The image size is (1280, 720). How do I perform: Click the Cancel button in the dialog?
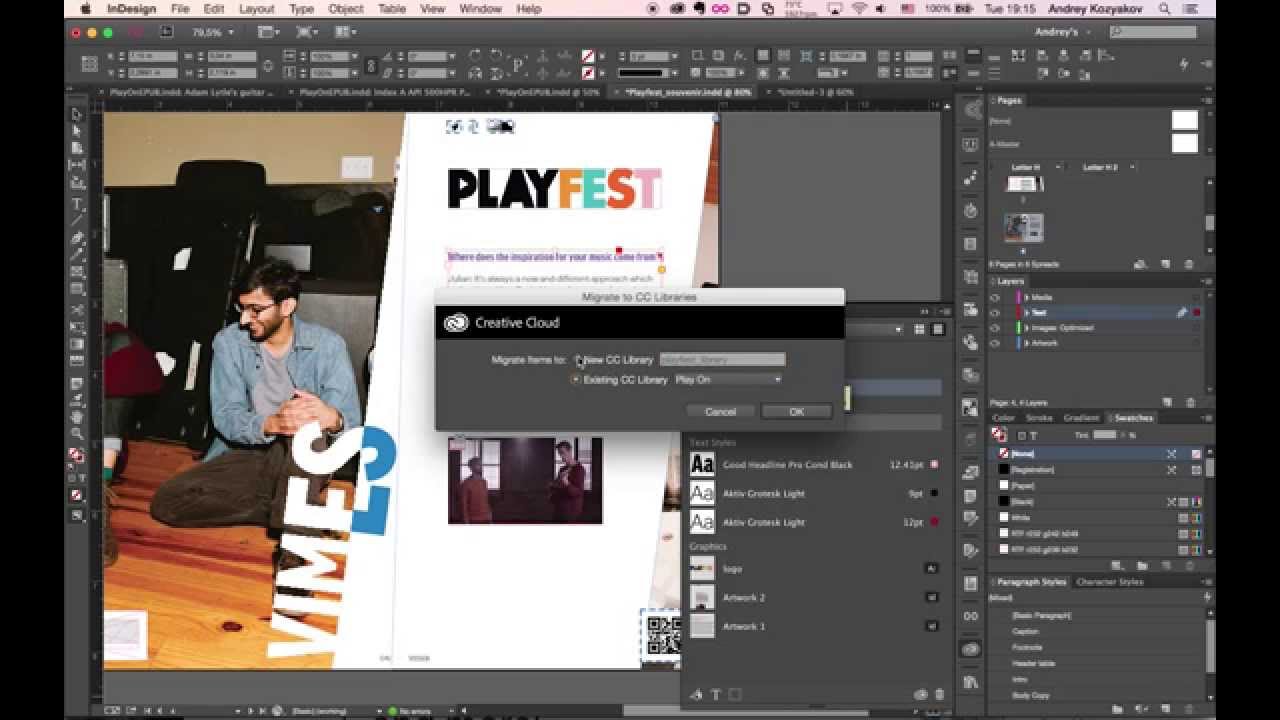[x=720, y=411]
